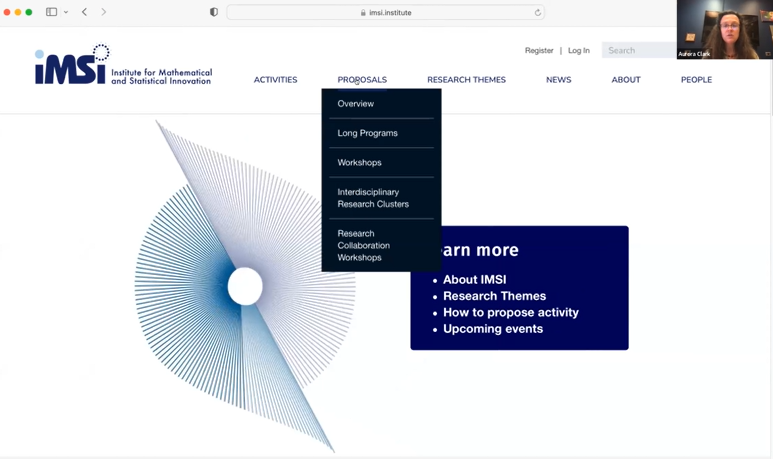
Task: Click the privacy shield icon
Action: pos(213,12)
